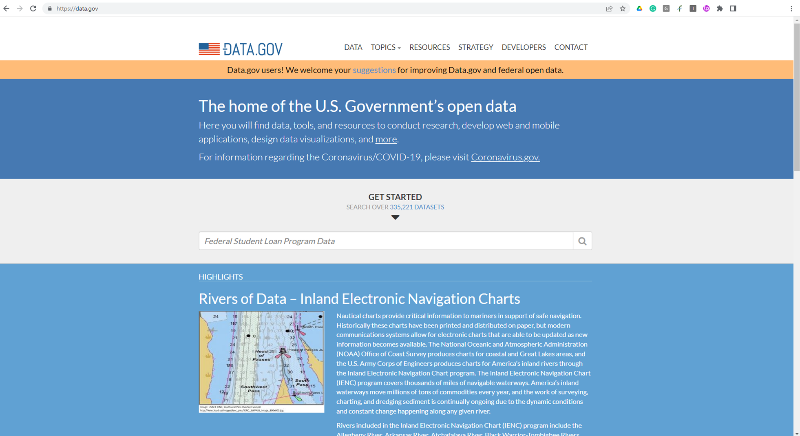Viewport: 800px width, 436px height.
Task: Open the green feather extension icon
Action: coord(680,9)
